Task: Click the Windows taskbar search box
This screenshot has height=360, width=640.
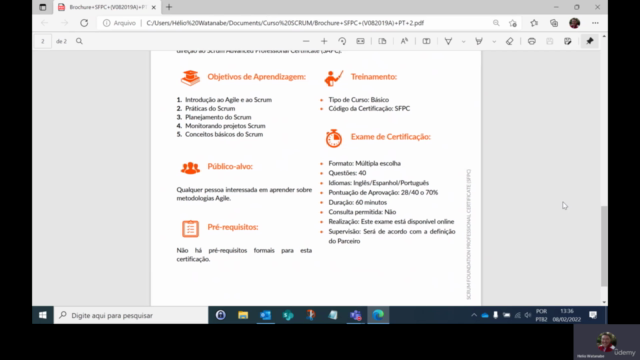Action: (131, 315)
